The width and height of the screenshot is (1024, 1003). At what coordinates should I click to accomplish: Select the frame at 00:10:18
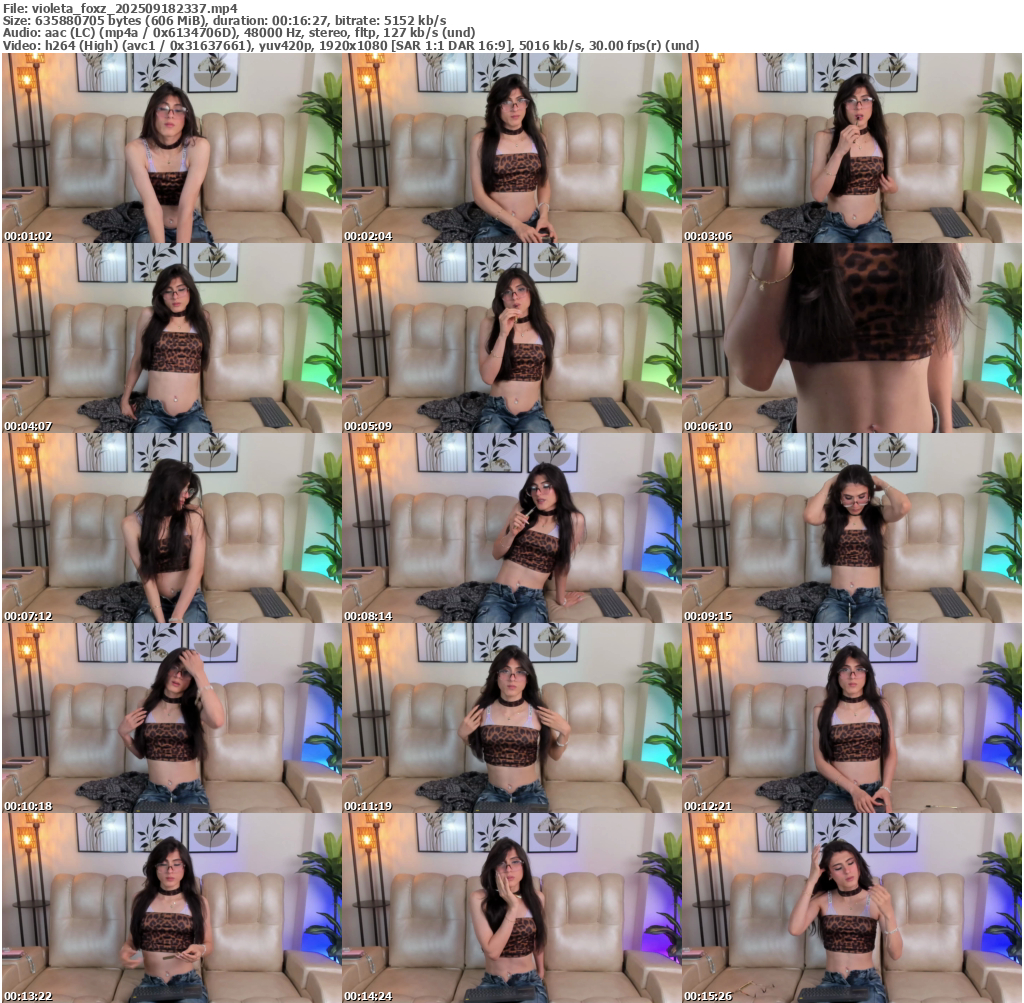coord(171,718)
